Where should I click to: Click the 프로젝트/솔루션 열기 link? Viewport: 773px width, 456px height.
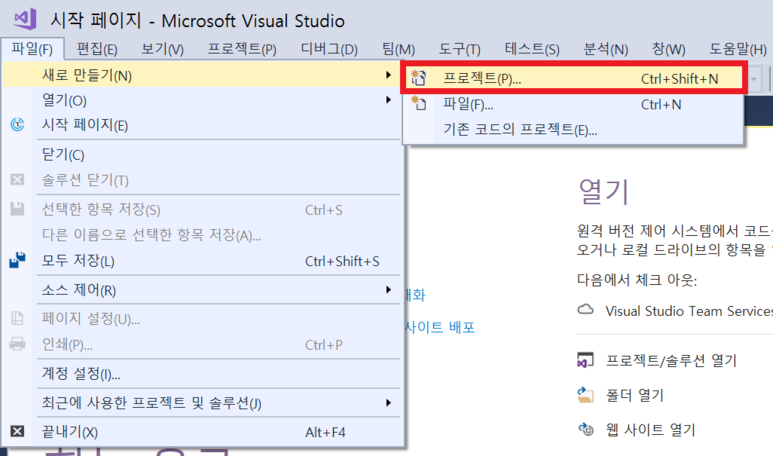click(671, 360)
